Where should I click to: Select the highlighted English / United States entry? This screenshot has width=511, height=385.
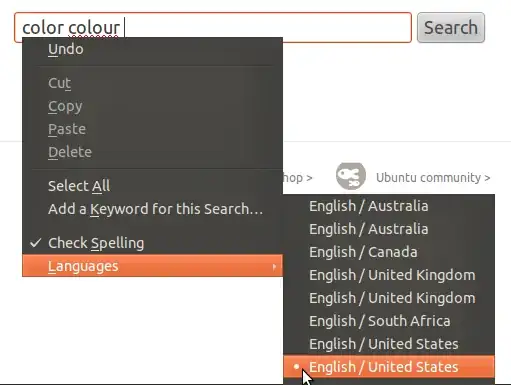tap(389, 367)
